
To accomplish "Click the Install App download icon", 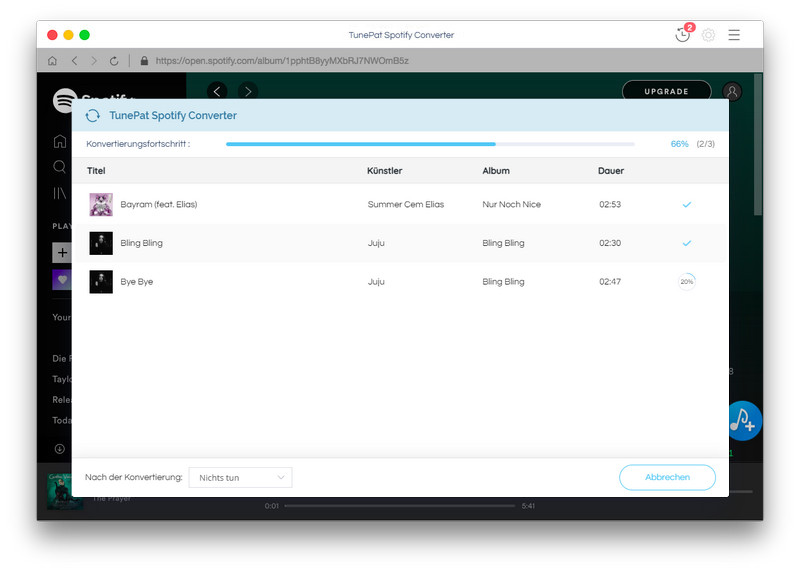I will [x=60, y=449].
